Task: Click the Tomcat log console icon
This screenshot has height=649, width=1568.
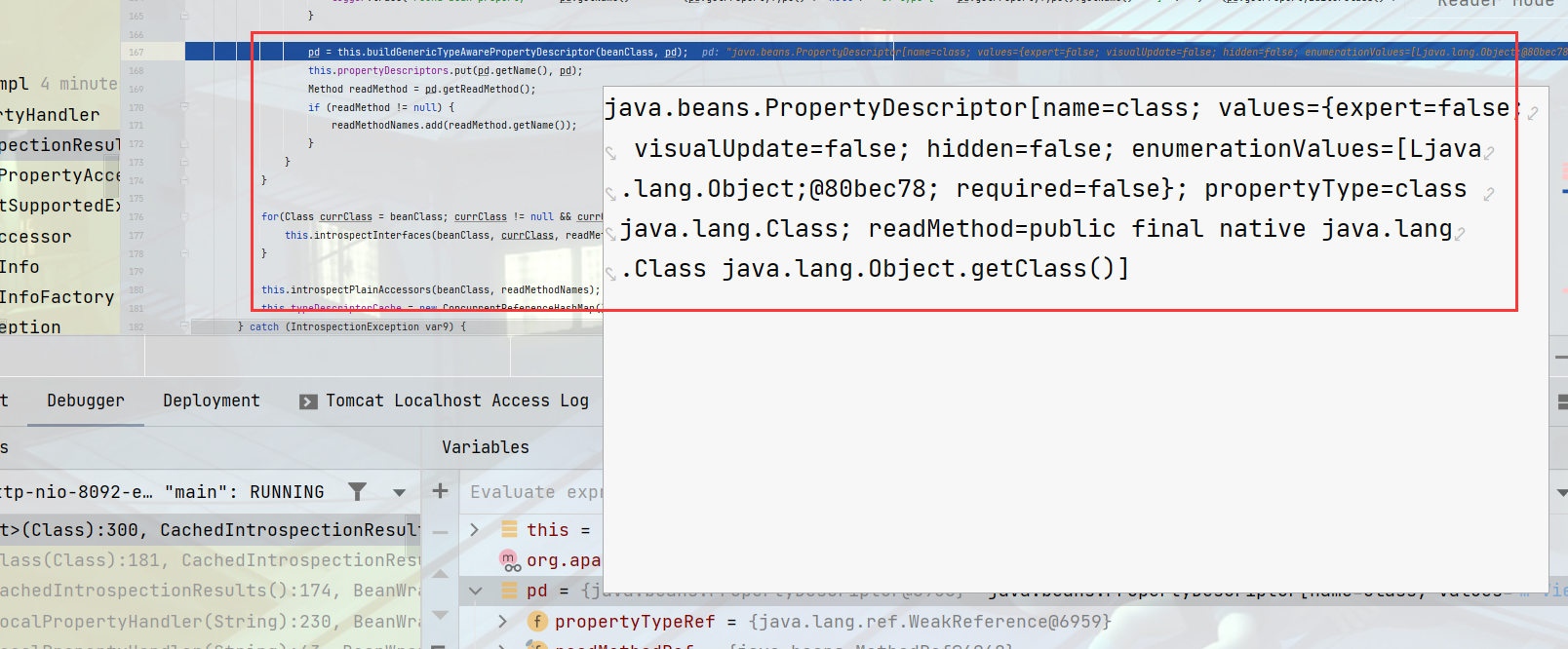Action: pos(308,401)
